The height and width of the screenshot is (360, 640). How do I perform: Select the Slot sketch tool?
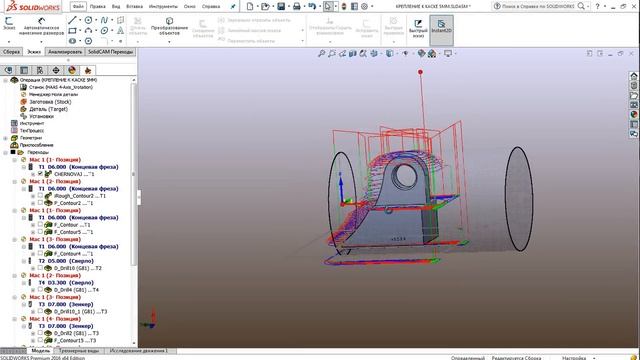72,41
